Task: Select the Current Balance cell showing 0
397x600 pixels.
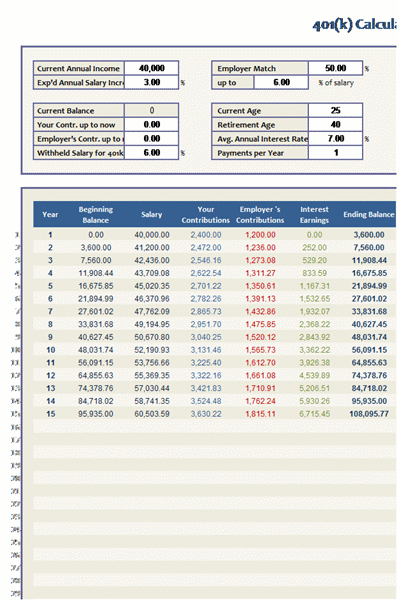Action: (152, 110)
